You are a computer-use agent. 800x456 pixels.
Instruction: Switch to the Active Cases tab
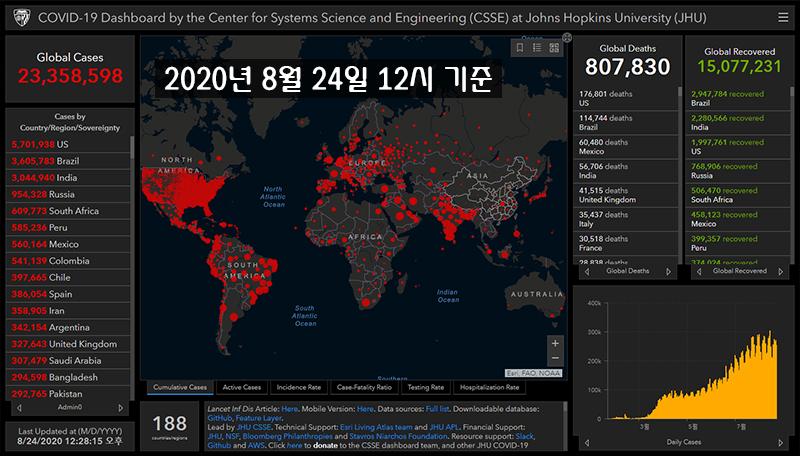point(242,387)
